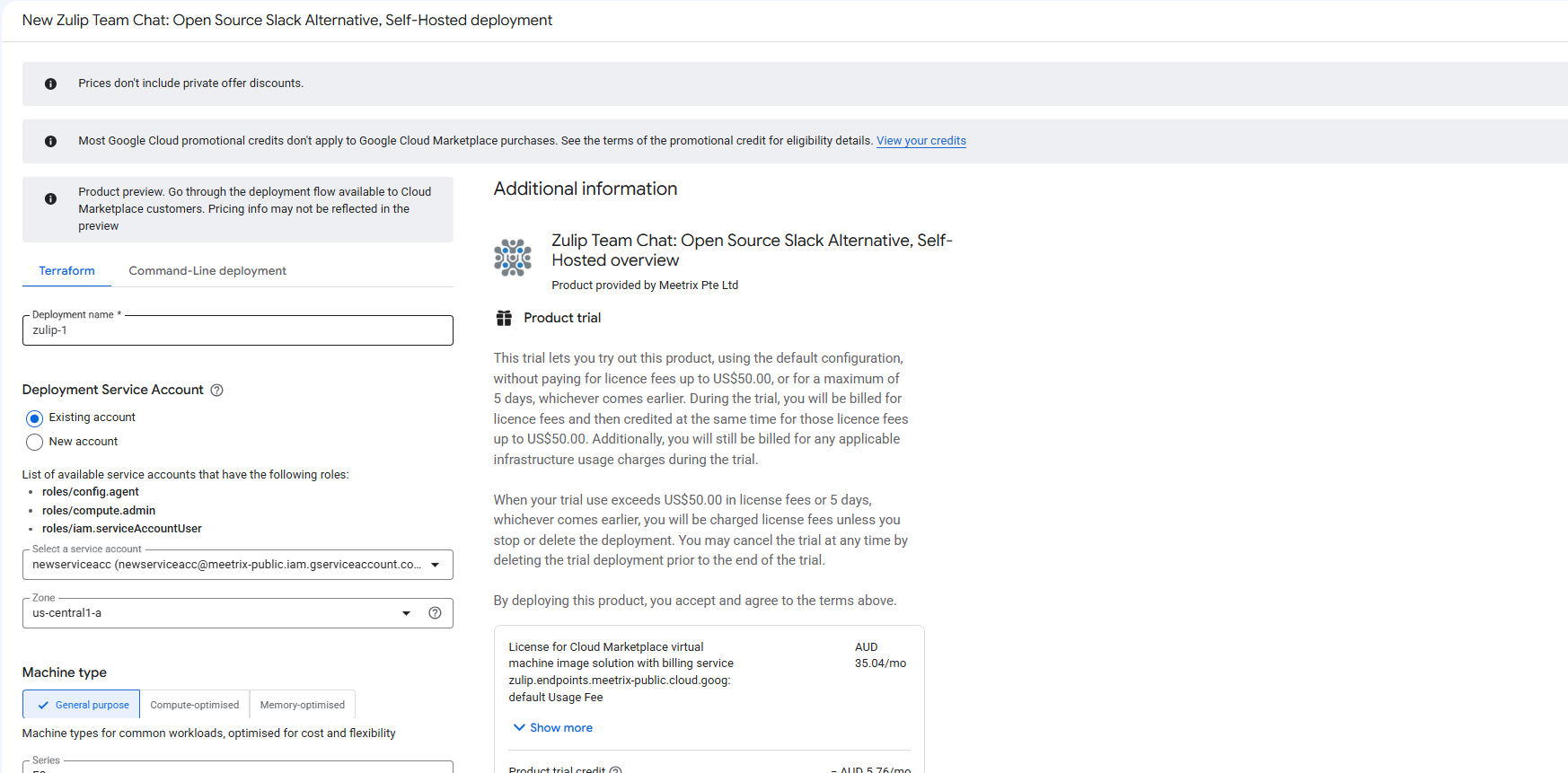Click the info icon beside Product preview notice

(x=50, y=198)
